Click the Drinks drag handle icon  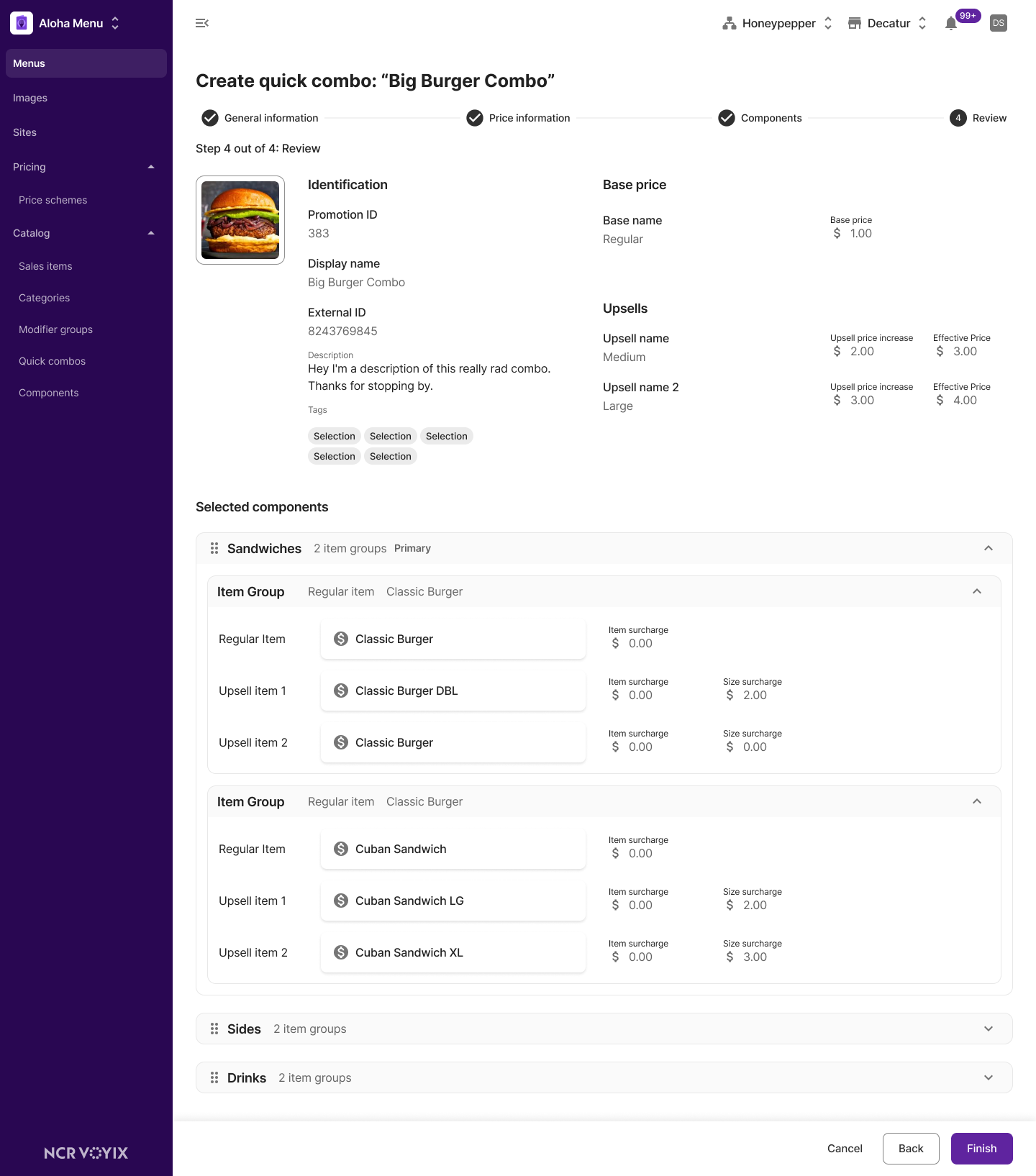click(214, 1077)
